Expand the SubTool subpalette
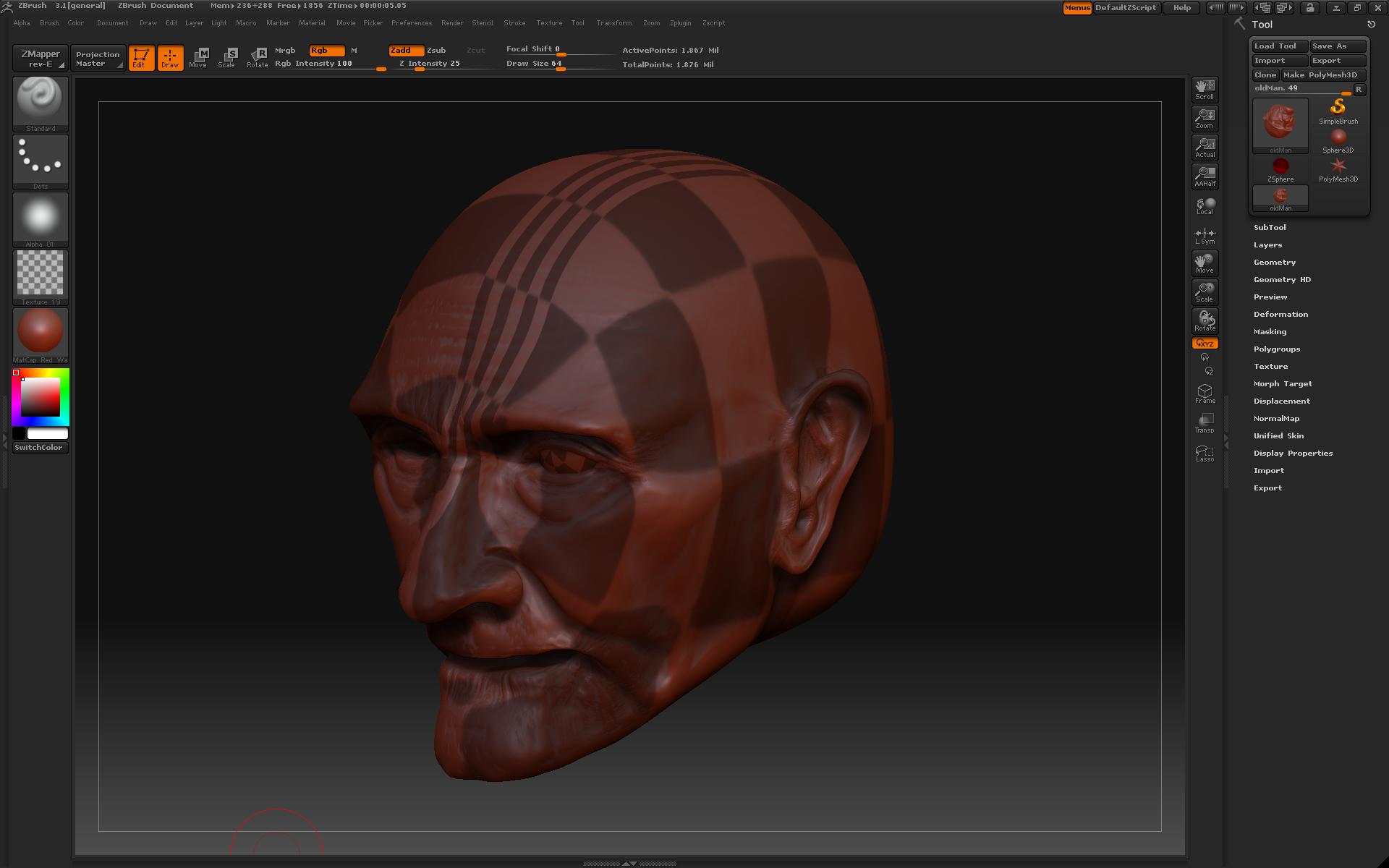The height and width of the screenshot is (868, 1389). click(1270, 227)
